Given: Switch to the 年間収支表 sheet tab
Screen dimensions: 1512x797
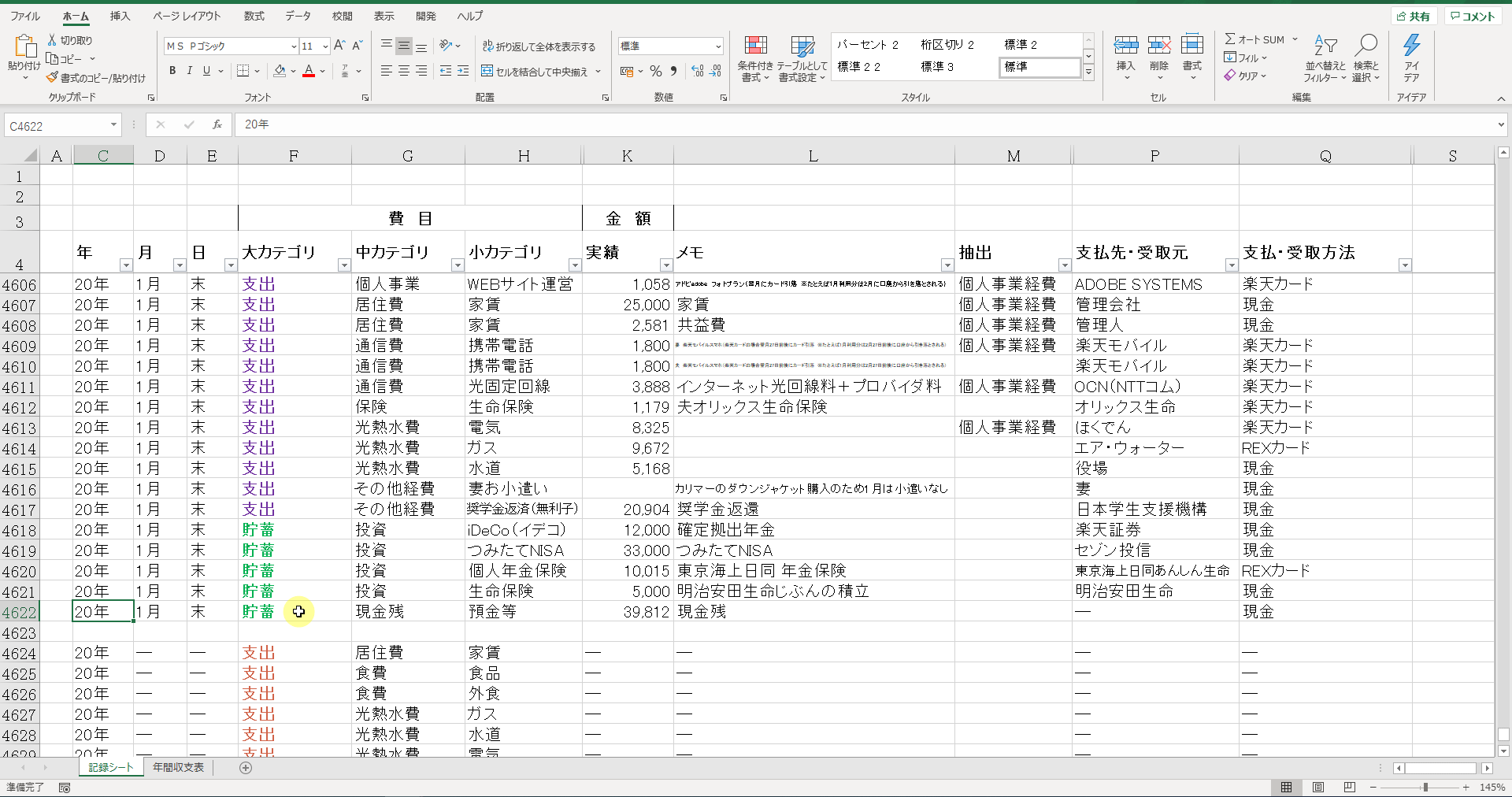Looking at the screenshot, I should coord(178,768).
